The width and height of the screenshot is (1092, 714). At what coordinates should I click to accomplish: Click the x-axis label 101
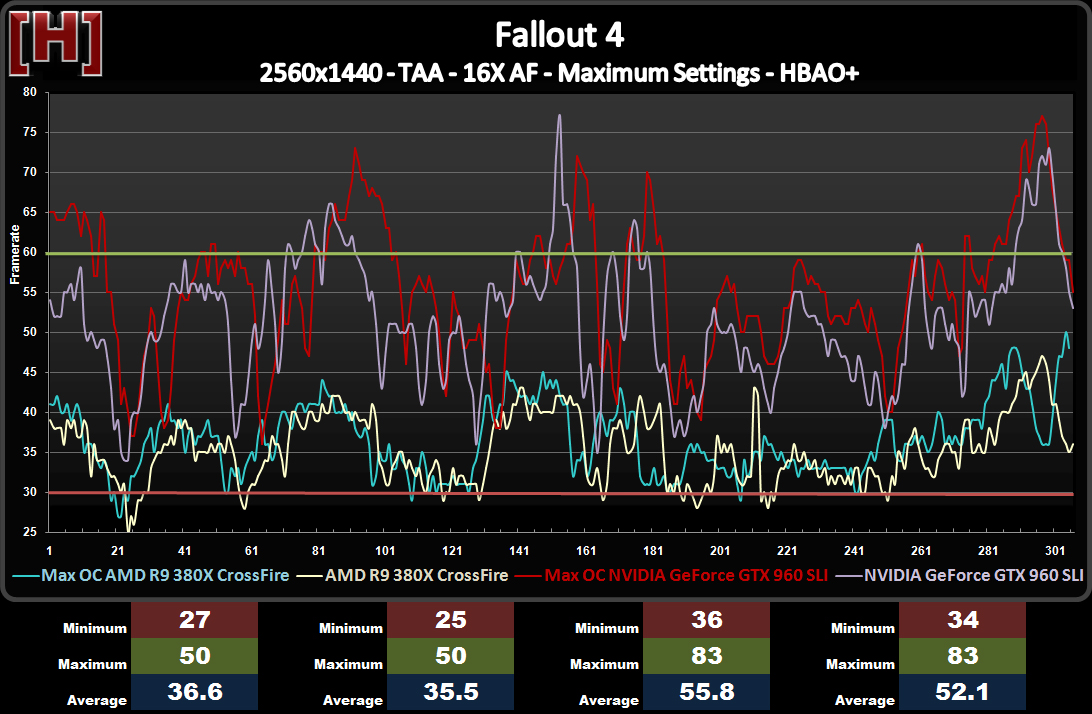(385, 551)
